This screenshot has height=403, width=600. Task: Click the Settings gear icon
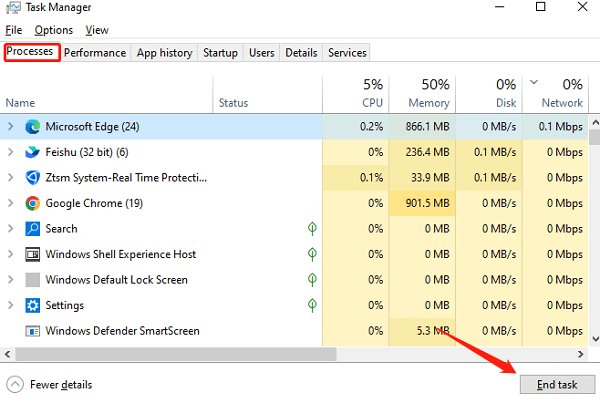(x=32, y=305)
